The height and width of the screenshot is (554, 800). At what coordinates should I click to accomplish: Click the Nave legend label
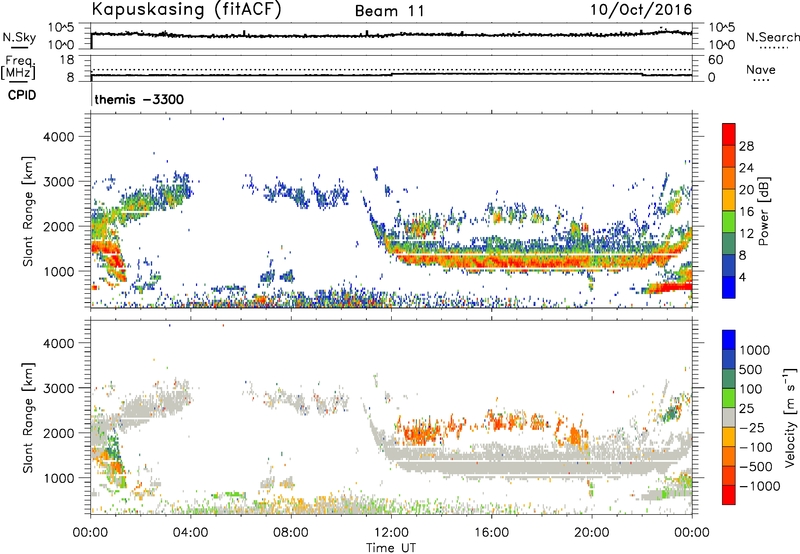760,70
